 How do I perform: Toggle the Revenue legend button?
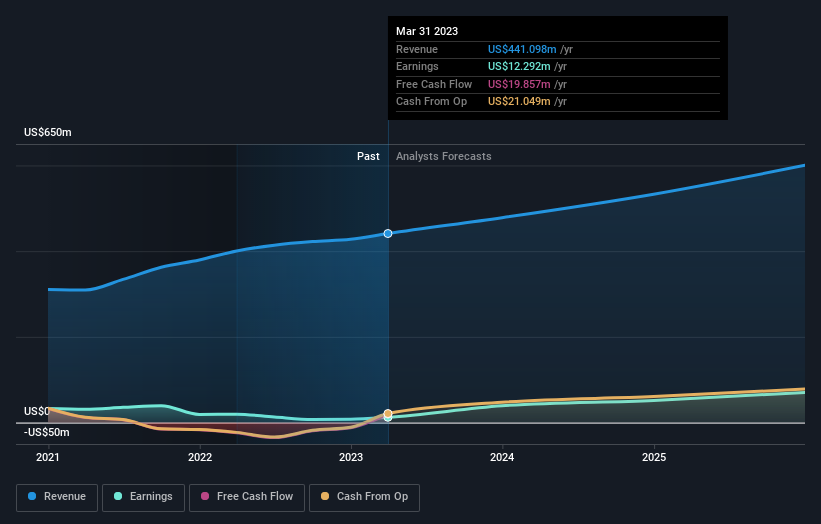[x=57, y=497]
